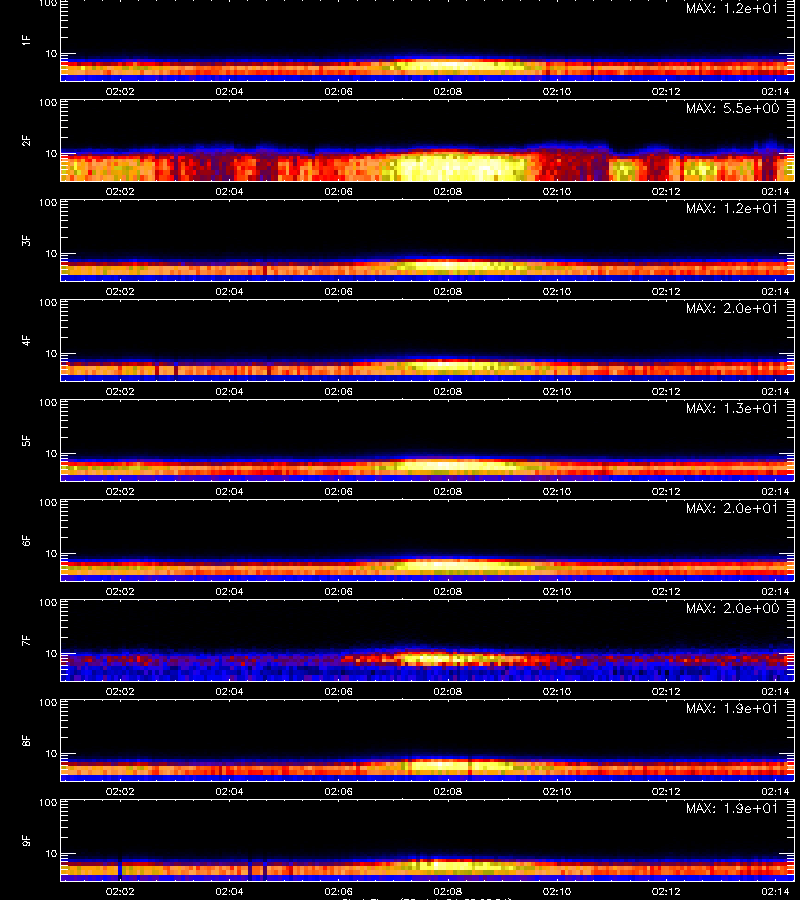Click 02:12 tick label under 3F panel

click(x=666, y=292)
